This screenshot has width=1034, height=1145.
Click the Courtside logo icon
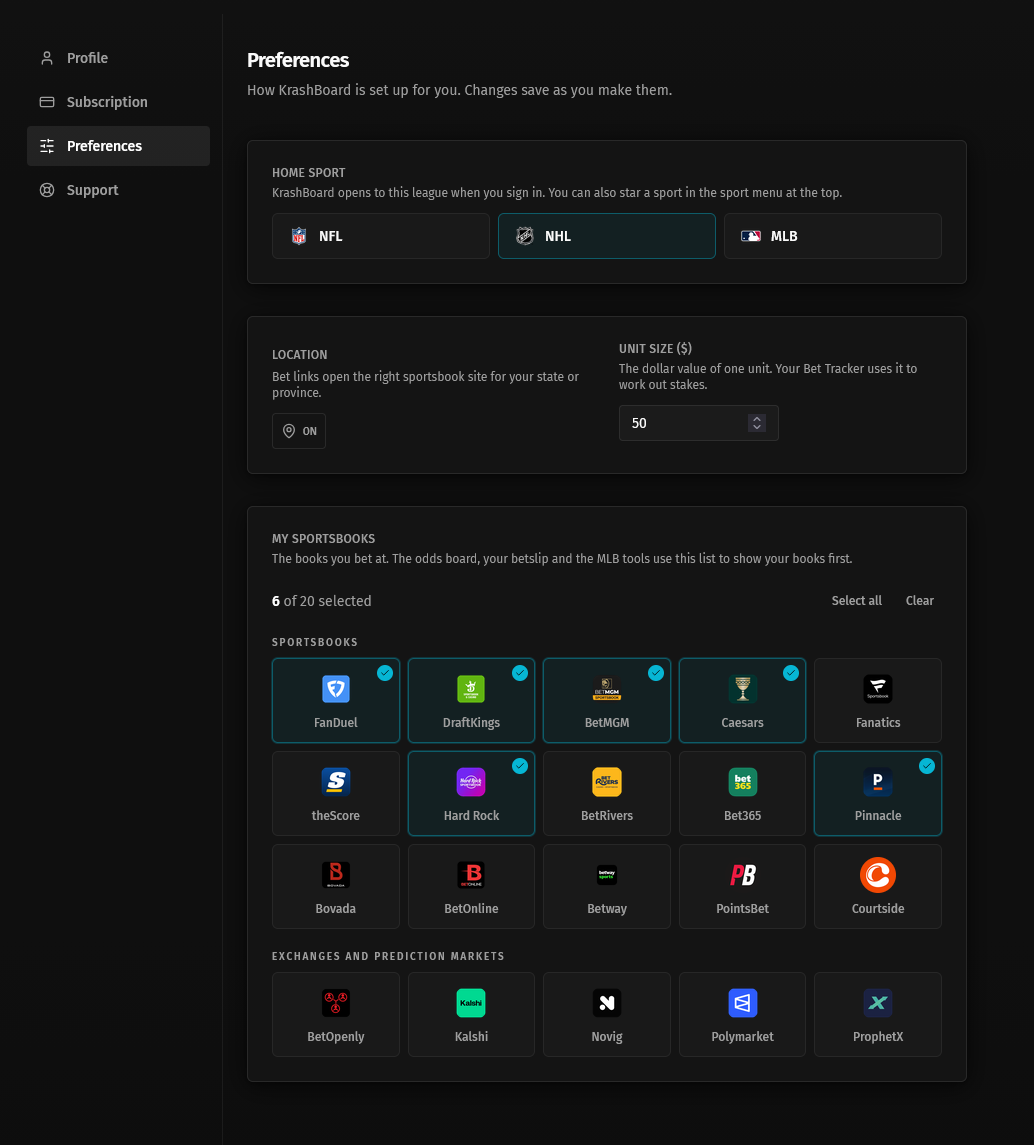point(878,875)
